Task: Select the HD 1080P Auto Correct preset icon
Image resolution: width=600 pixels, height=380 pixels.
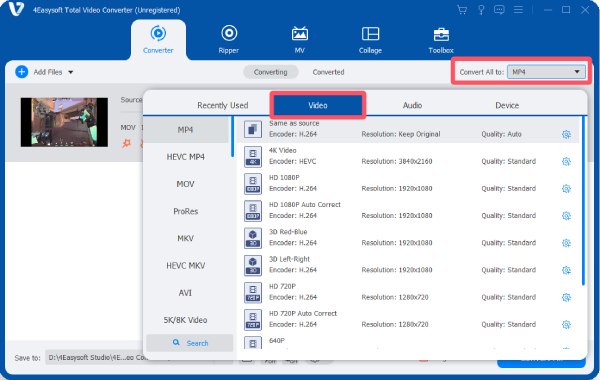Action: 253,211
